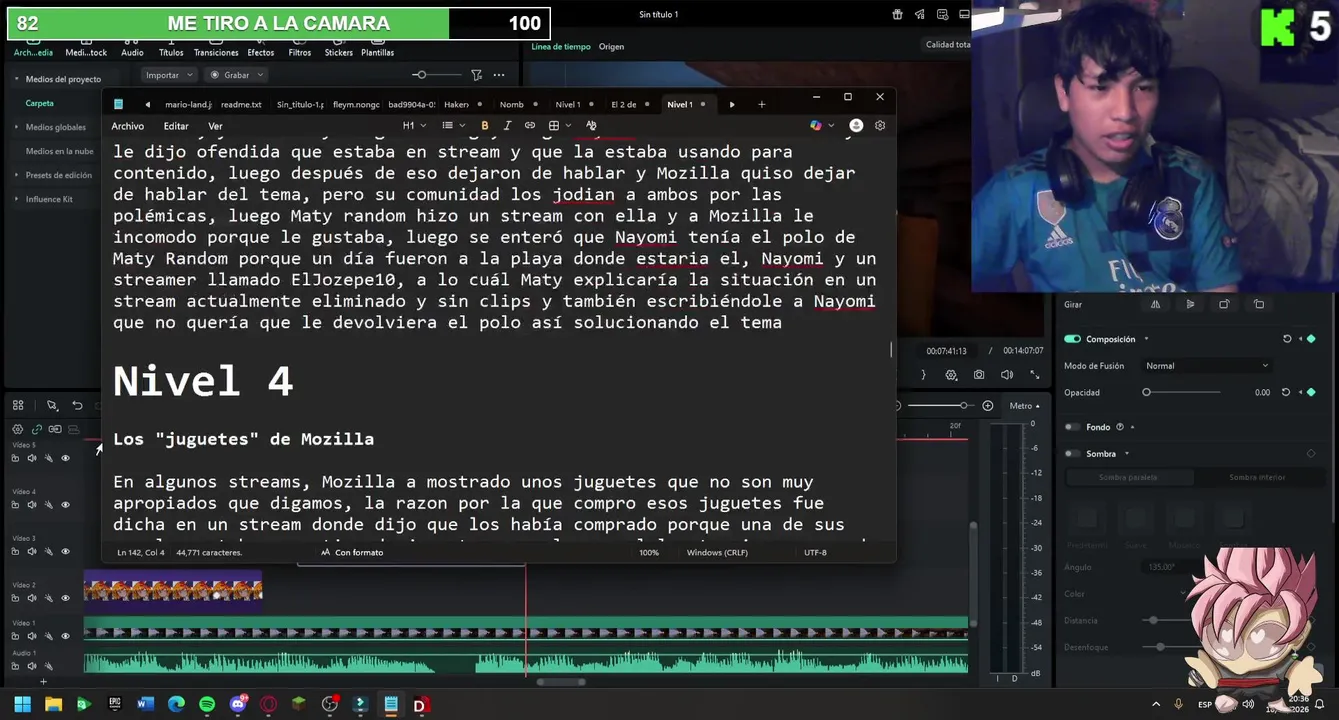Expand Medios del proyecto tree
Viewport: 1339px width, 720px height.
16,79
